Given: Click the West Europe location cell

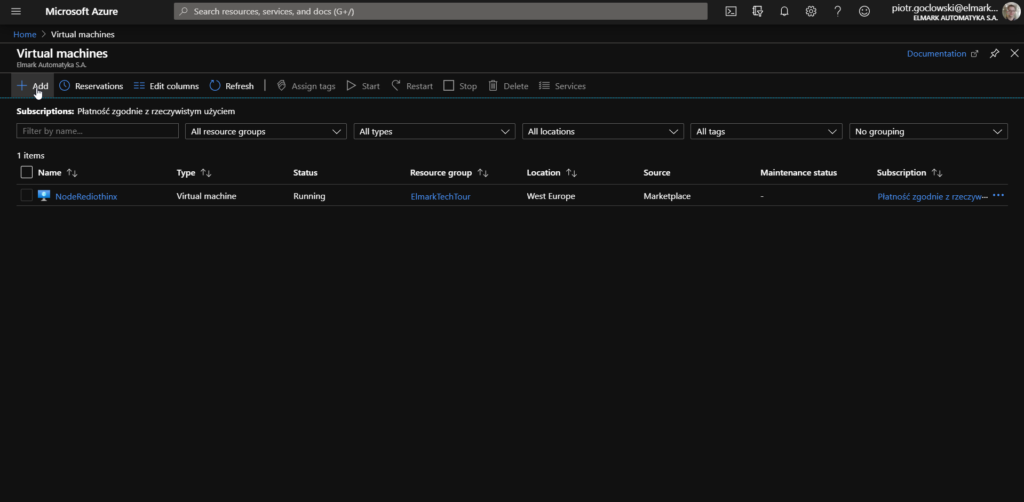Looking at the screenshot, I should (551, 196).
